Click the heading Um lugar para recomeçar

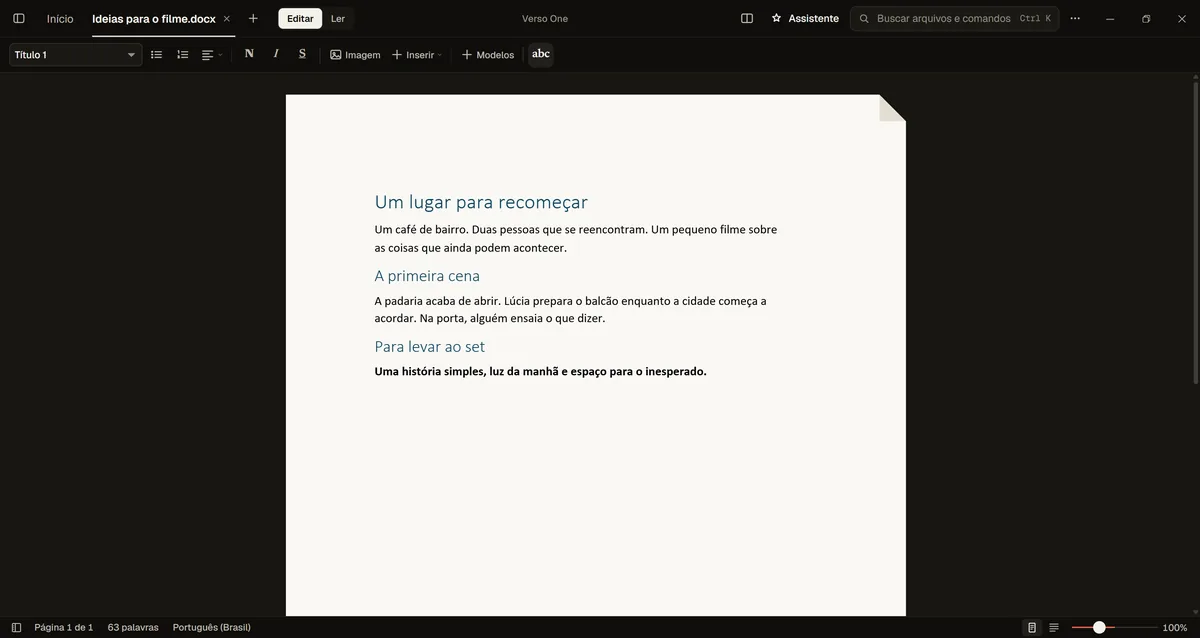pyautogui.click(x=481, y=202)
